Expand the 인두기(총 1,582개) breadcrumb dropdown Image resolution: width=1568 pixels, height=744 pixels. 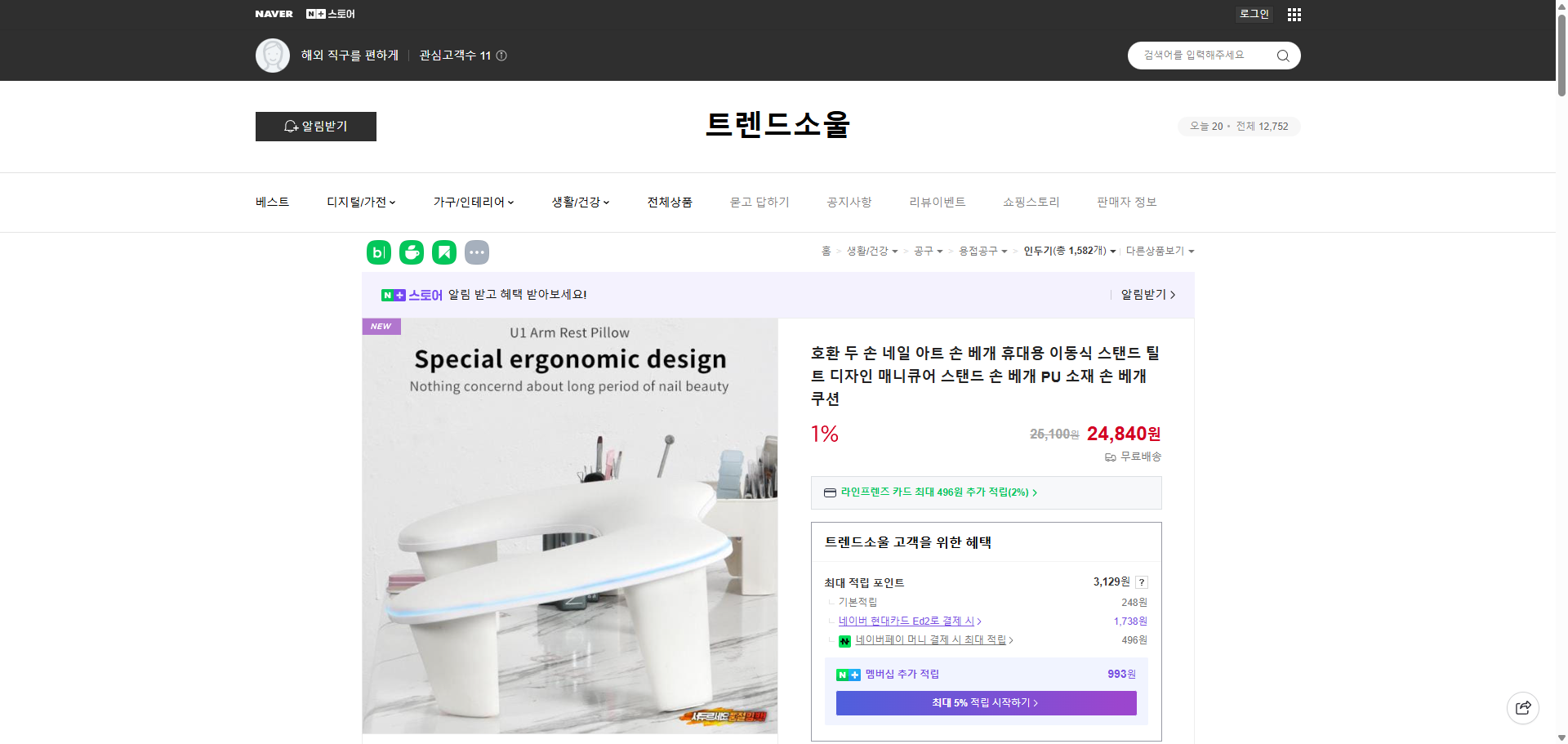(1071, 252)
